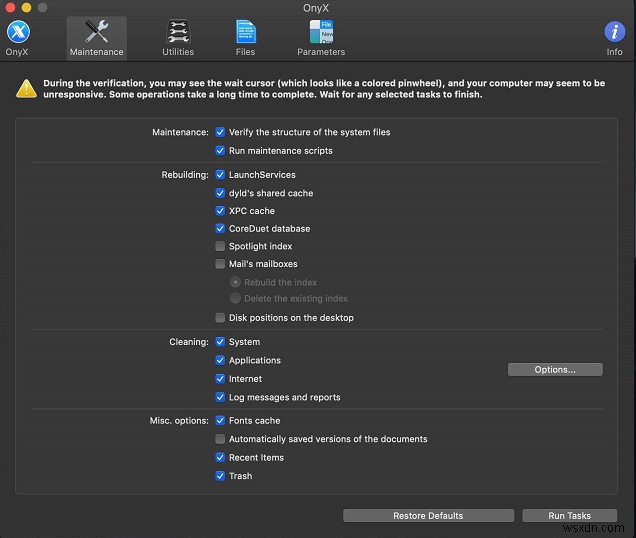Uncheck XPC cache
The width and height of the screenshot is (636, 538).
[x=220, y=211]
